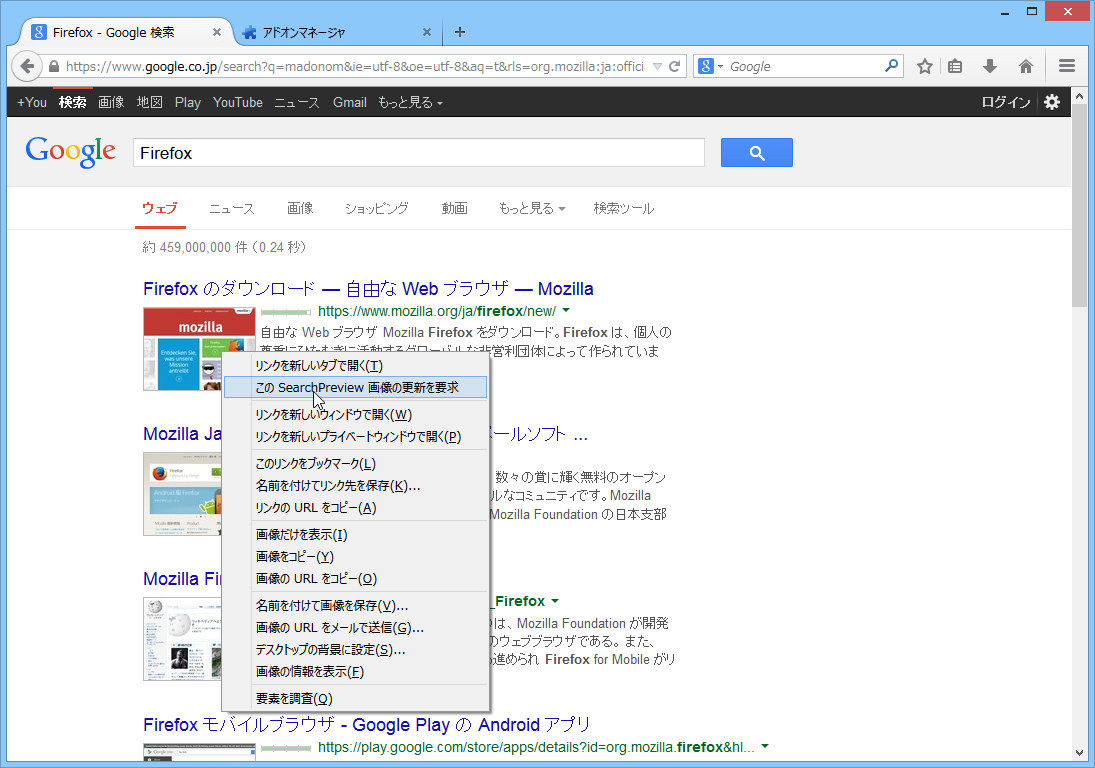This screenshot has width=1095, height=768.
Task: Go to homepage via the home icon
Action: point(1025,65)
